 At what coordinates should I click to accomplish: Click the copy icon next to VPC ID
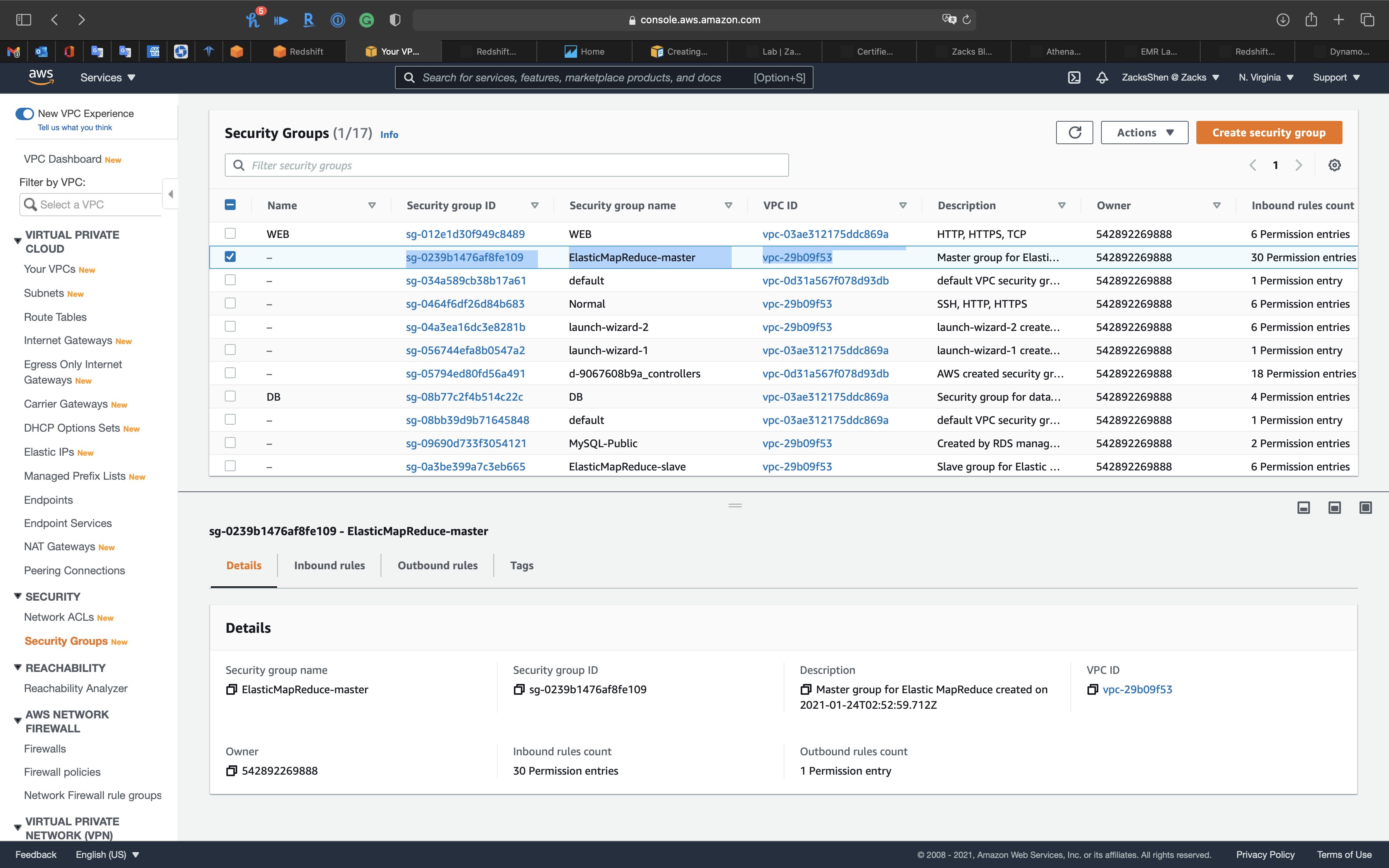point(1093,689)
